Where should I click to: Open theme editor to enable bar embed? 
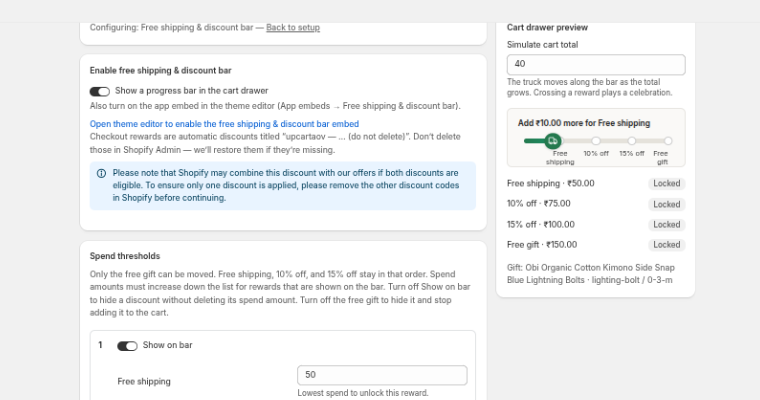pyautogui.click(x=224, y=124)
